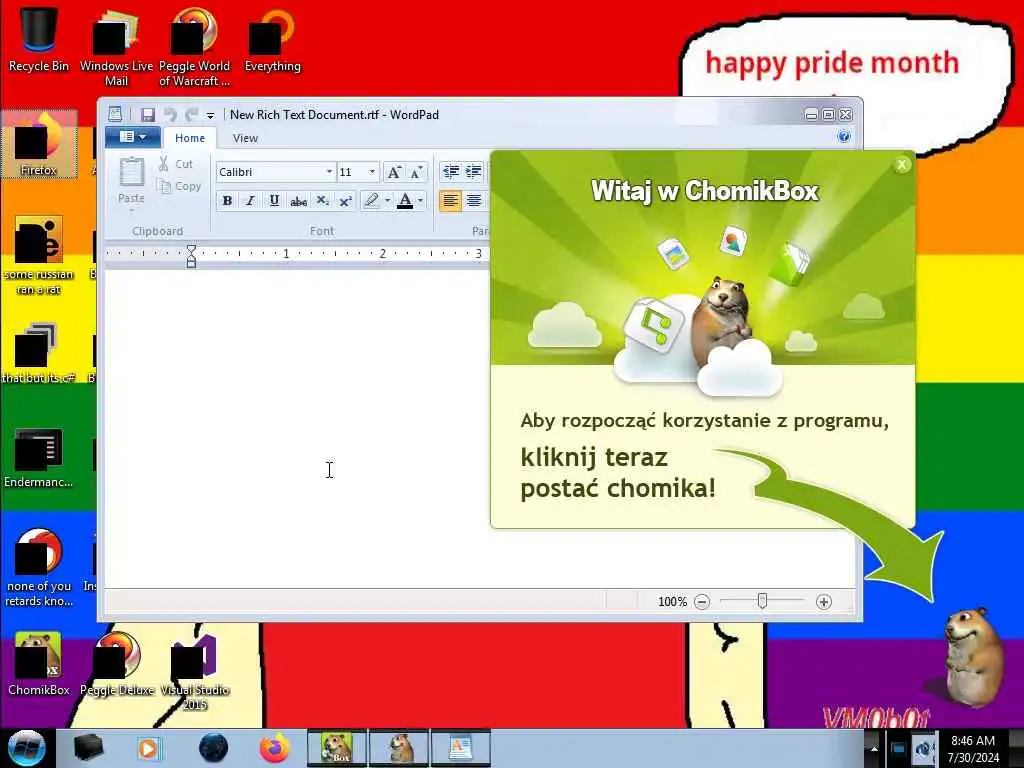
Task: Click the zoom out minus button
Action: pyautogui.click(x=701, y=601)
